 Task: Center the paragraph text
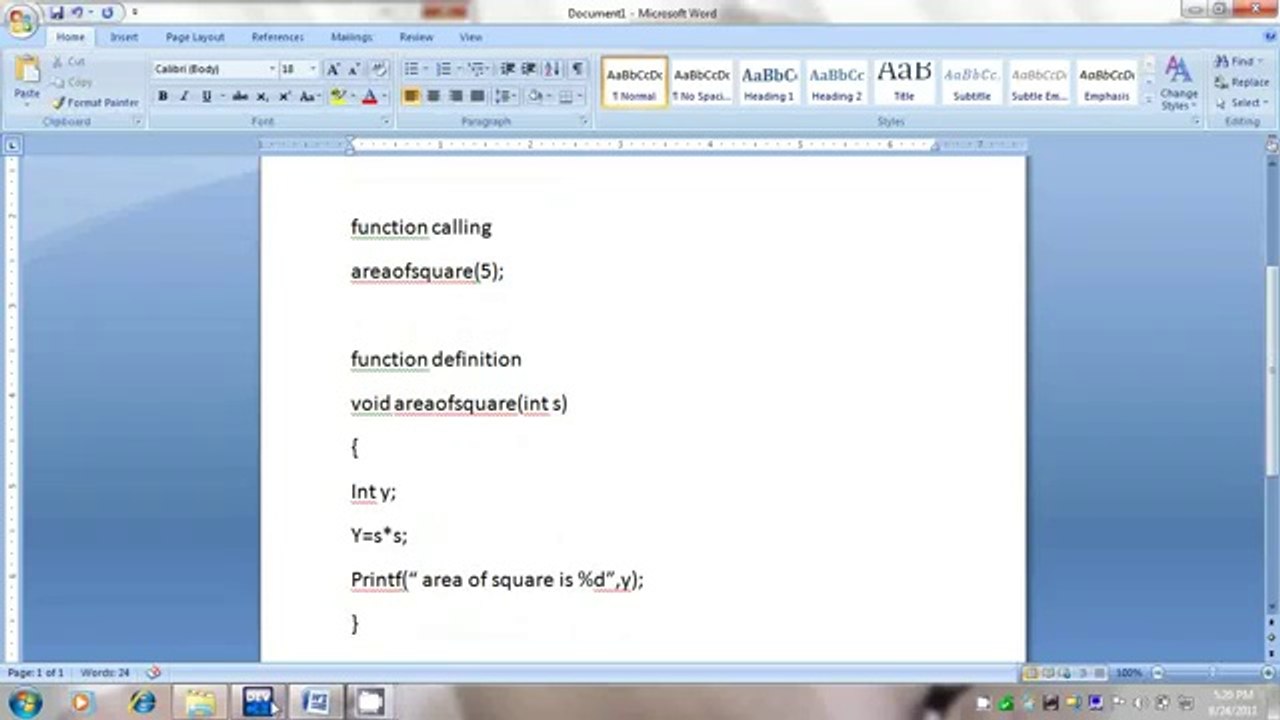[x=433, y=96]
